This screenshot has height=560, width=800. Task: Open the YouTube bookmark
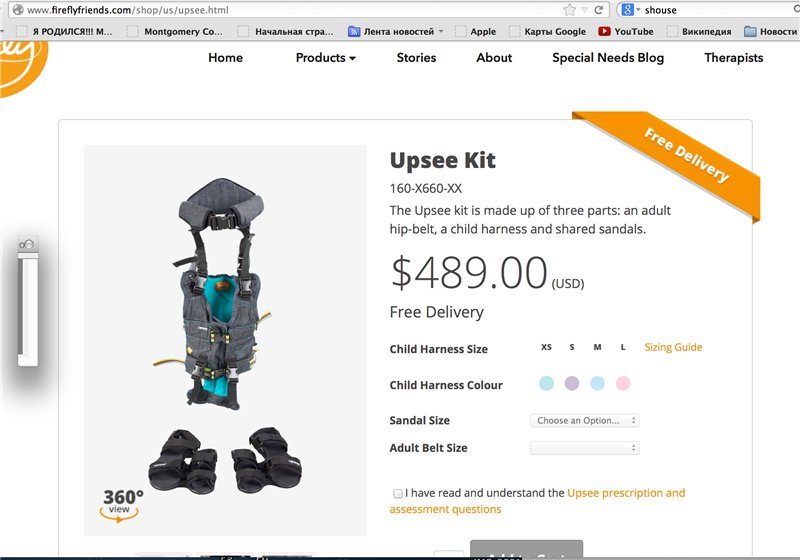pyautogui.click(x=626, y=32)
